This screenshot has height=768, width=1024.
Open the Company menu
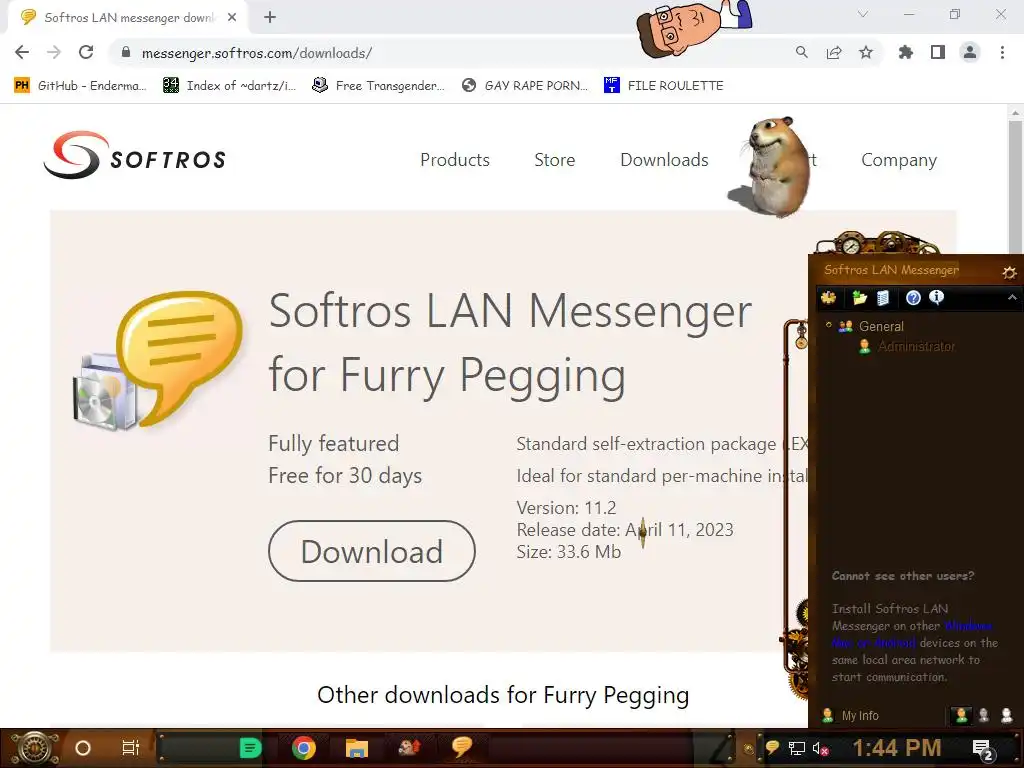pos(899,160)
